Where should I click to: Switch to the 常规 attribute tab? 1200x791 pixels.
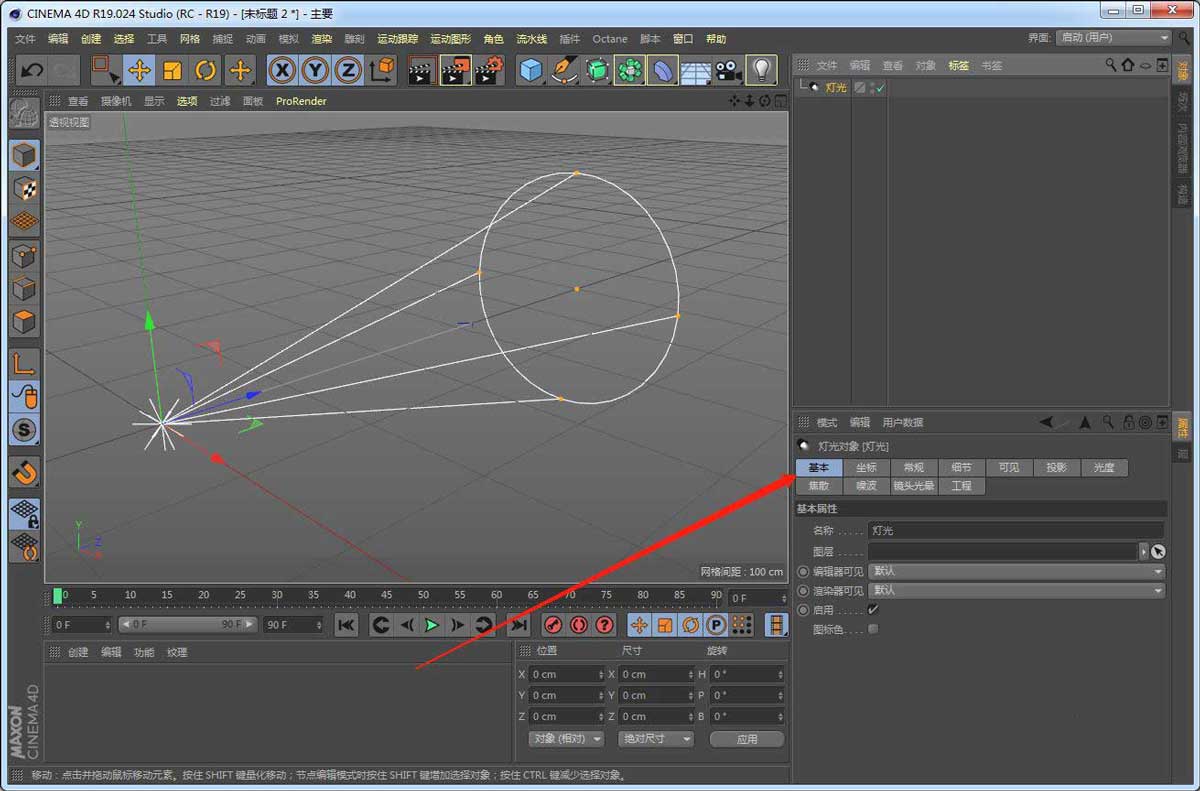coord(913,467)
